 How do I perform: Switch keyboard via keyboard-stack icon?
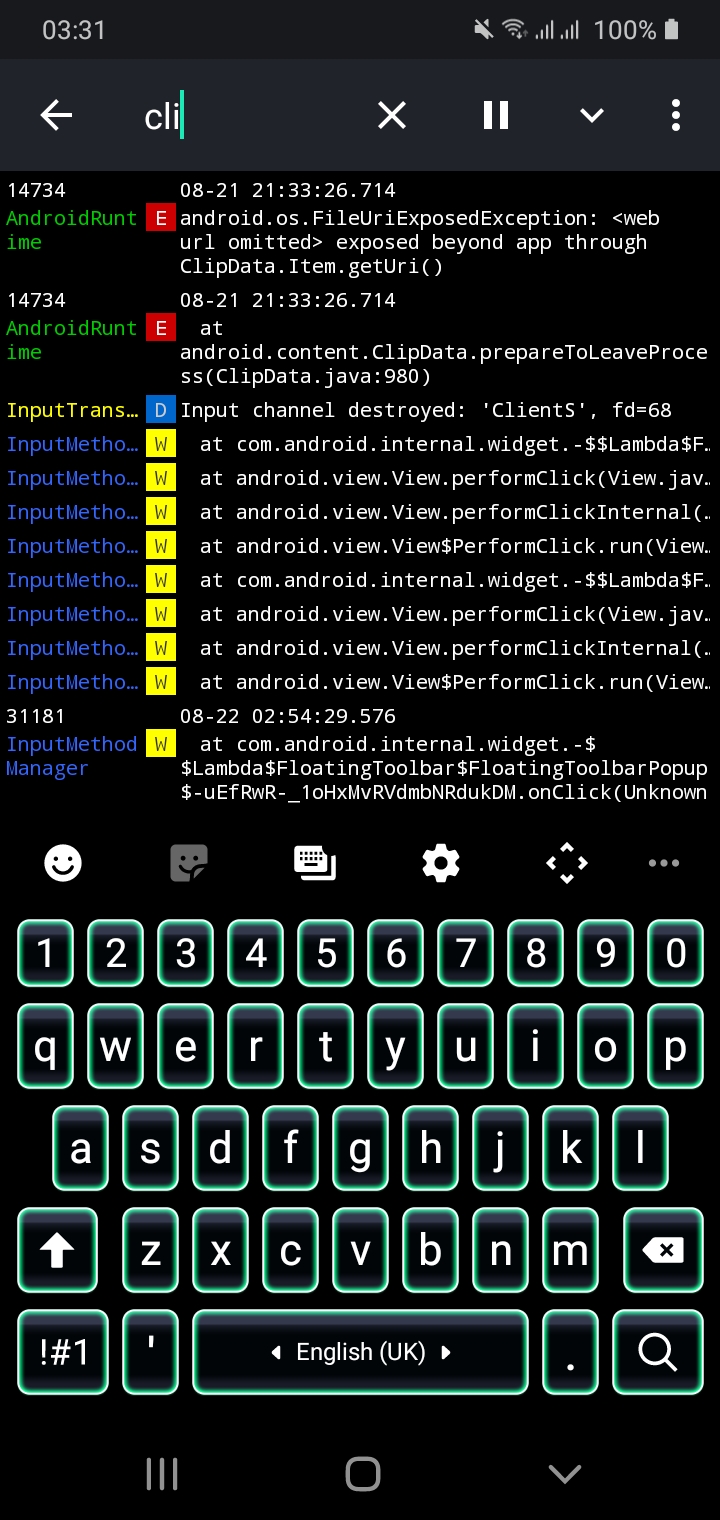click(315, 862)
